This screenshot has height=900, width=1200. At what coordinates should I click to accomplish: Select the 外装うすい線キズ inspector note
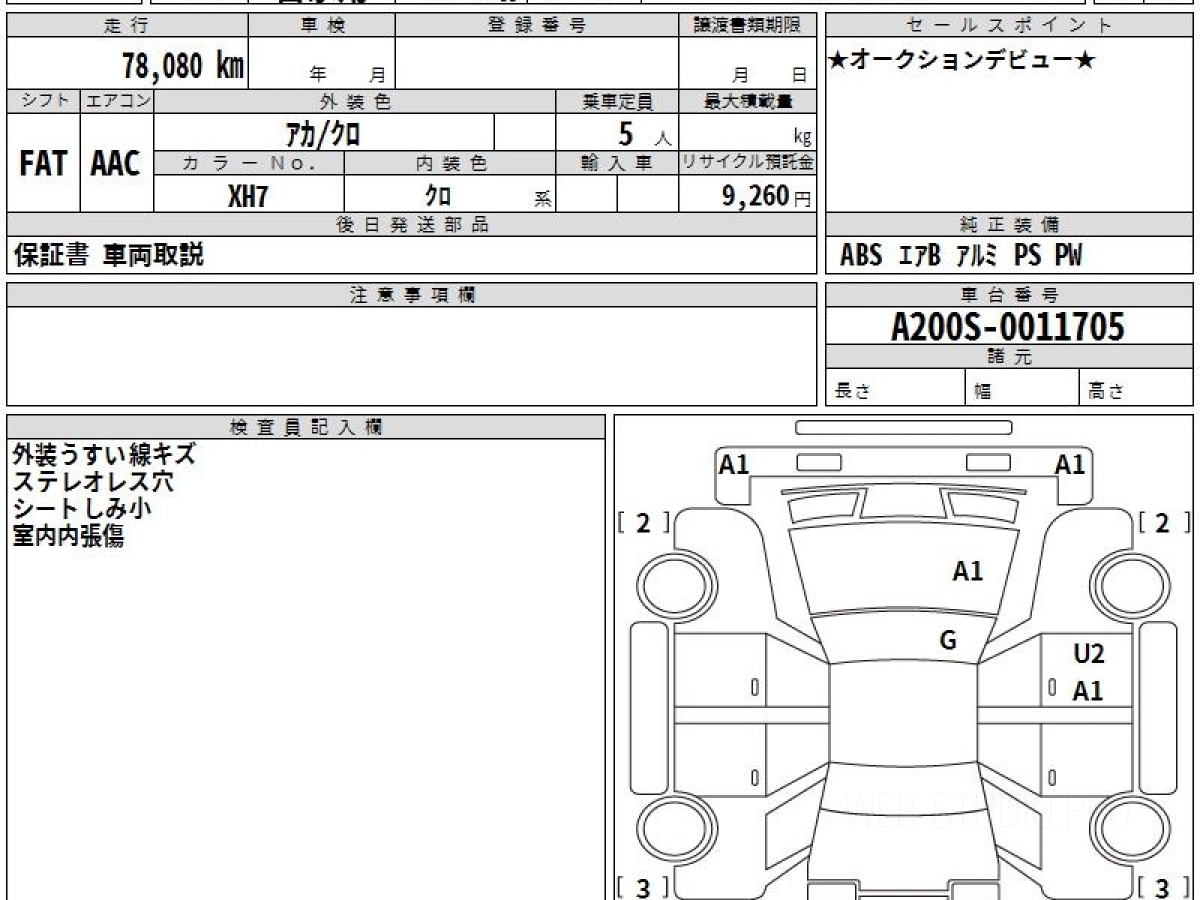[104, 455]
